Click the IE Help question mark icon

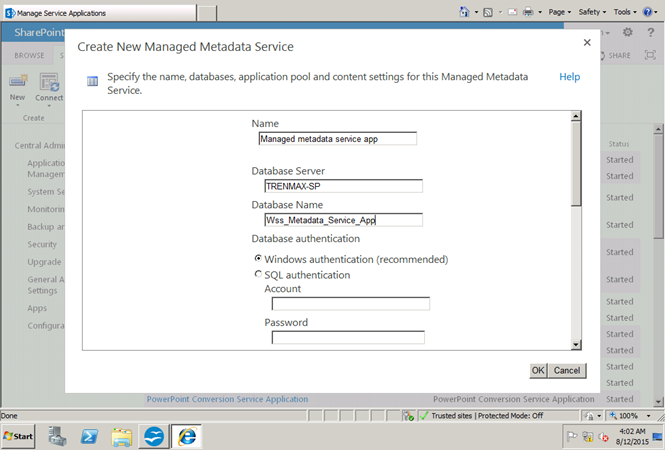pyautogui.click(x=647, y=12)
